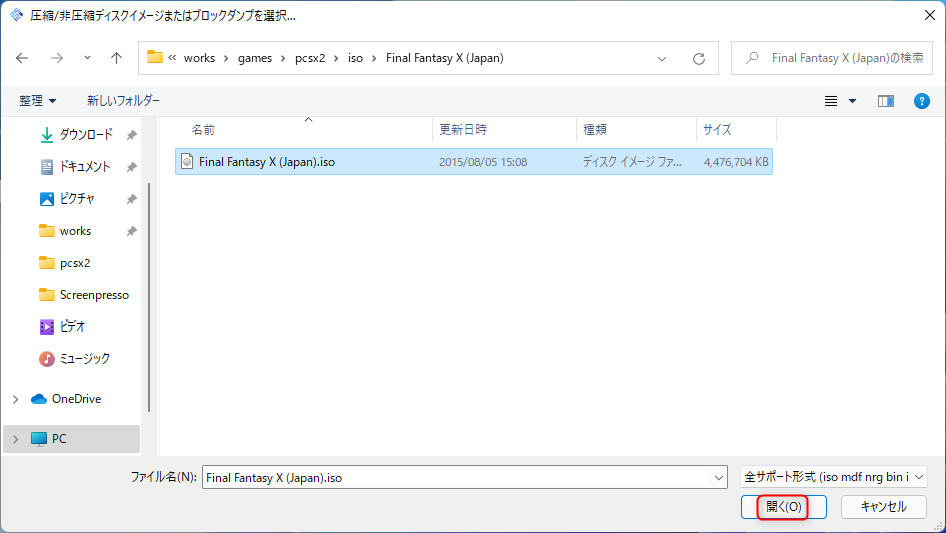The image size is (946, 533).
Task: Unpin ドキュメント using its pin icon
Action: (x=131, y=167)
